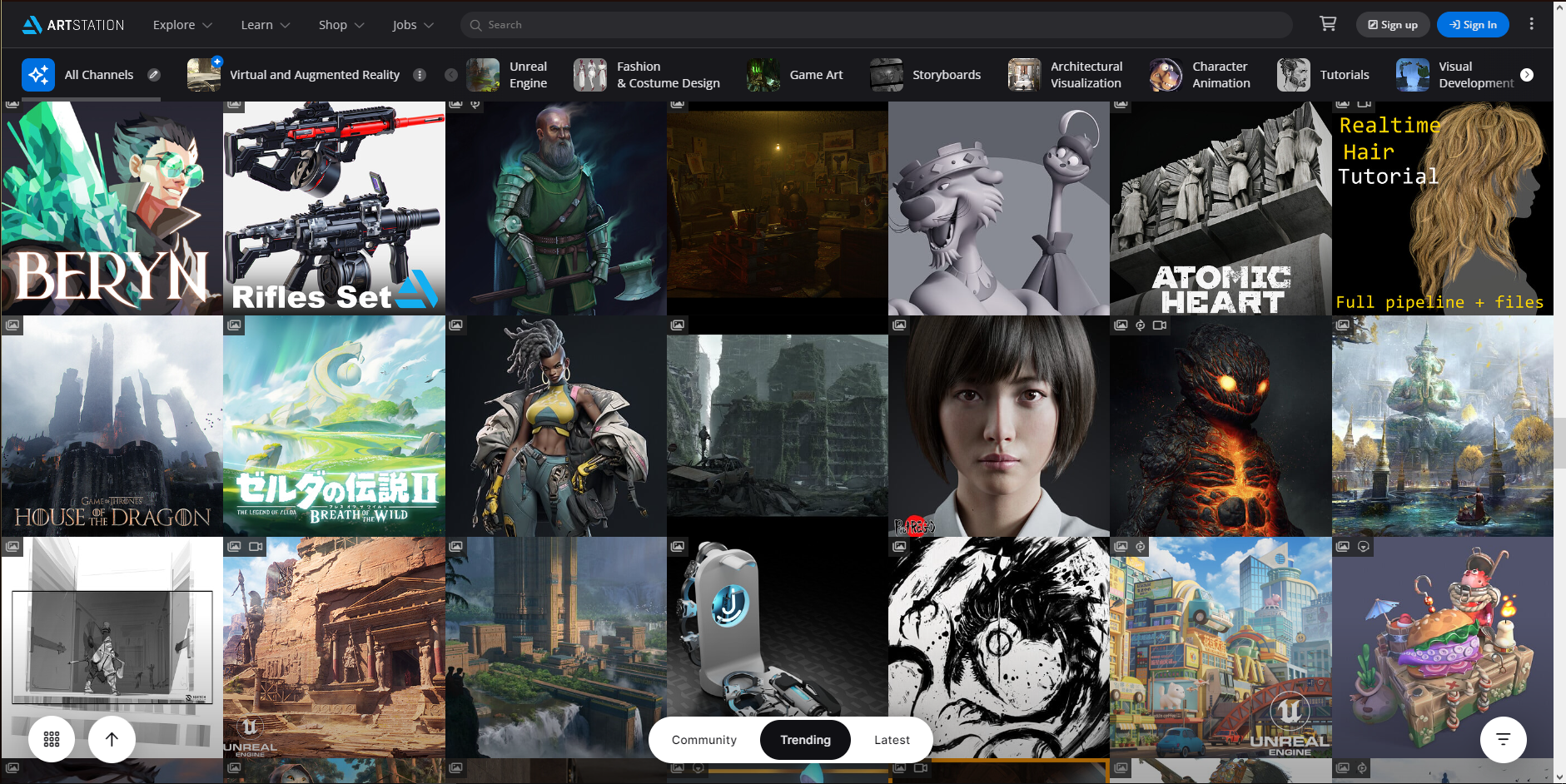This screenshot has height=784, width=1566.
Task: Open the black-and-white ink dragon thumbnail
Action: click(999, 648)
